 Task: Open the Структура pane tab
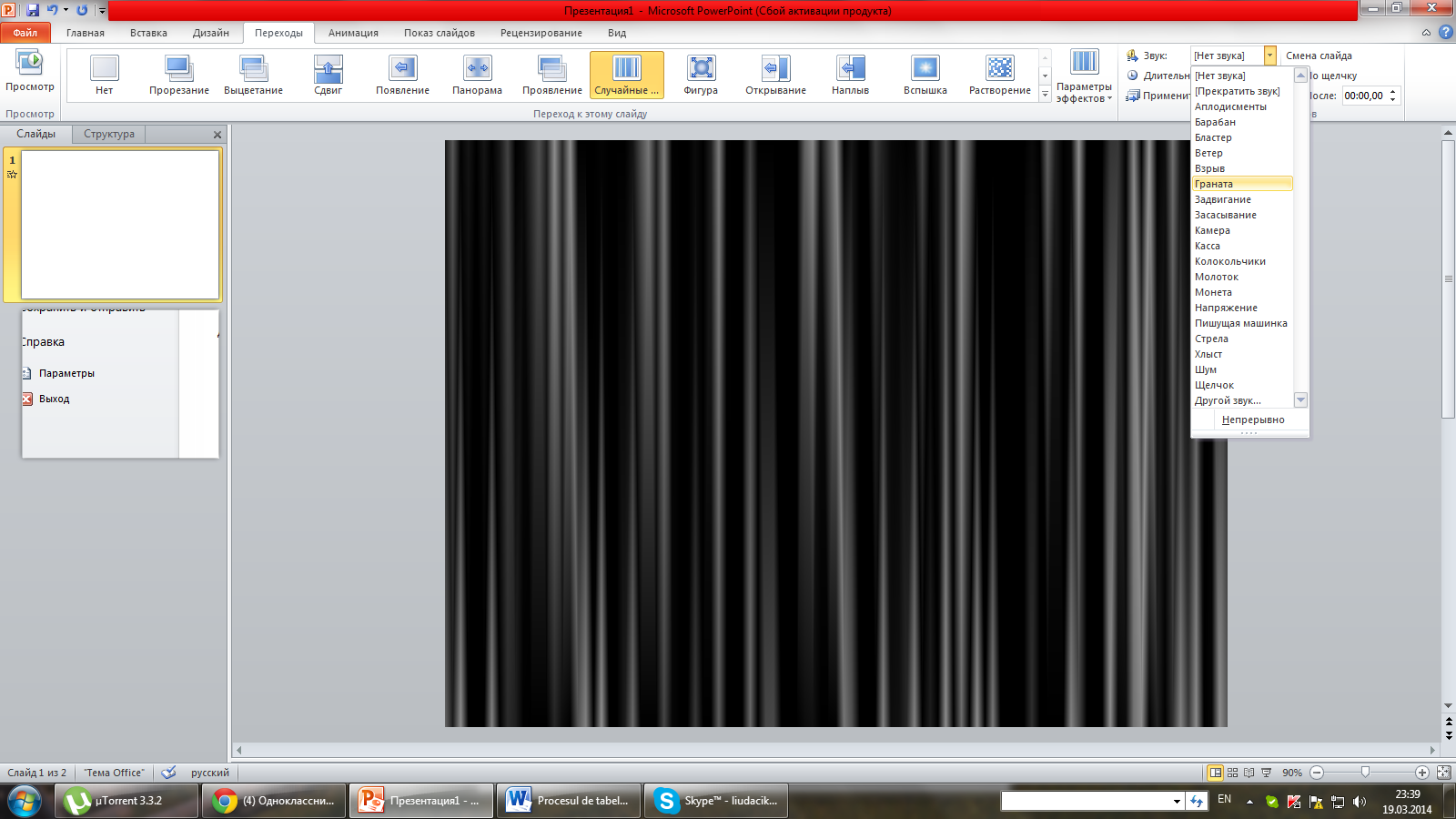109,134
